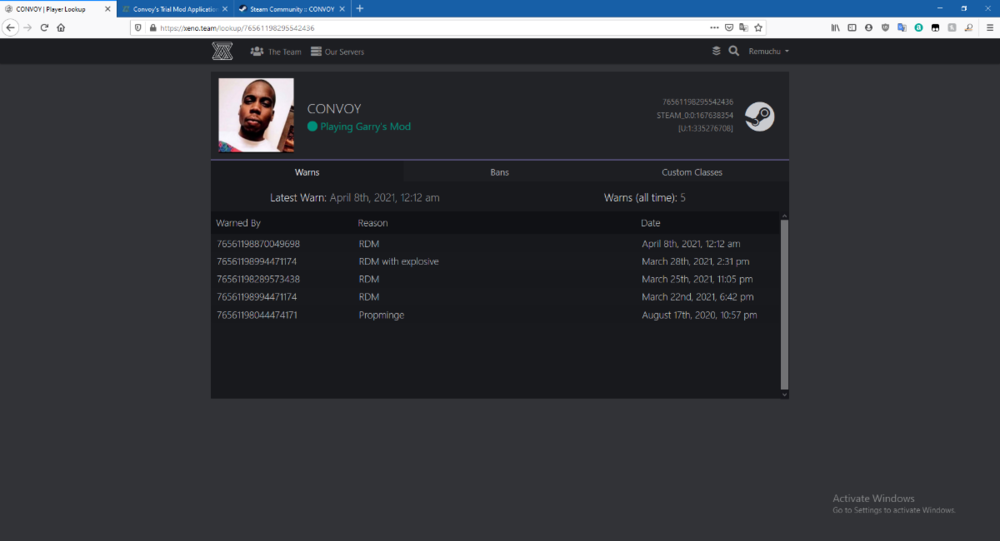1000x541 pixels.
Task: Select the Warns tab
Action: [307, 172]
